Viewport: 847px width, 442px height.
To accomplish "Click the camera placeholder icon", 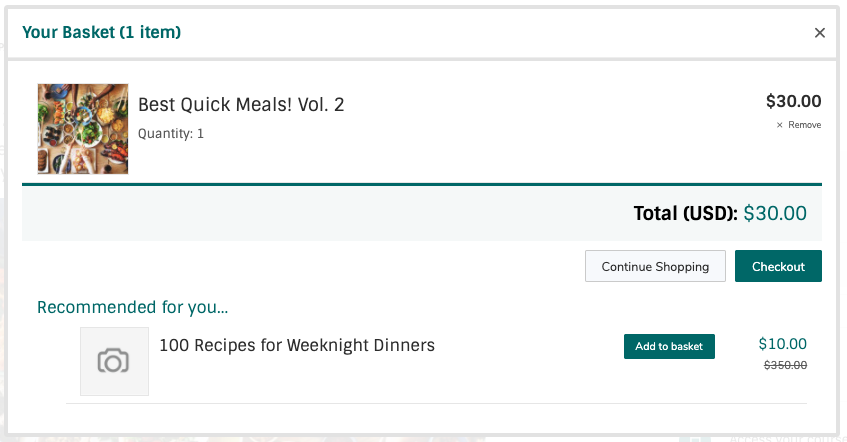I will pyautogui.click(x=113, y=361).
